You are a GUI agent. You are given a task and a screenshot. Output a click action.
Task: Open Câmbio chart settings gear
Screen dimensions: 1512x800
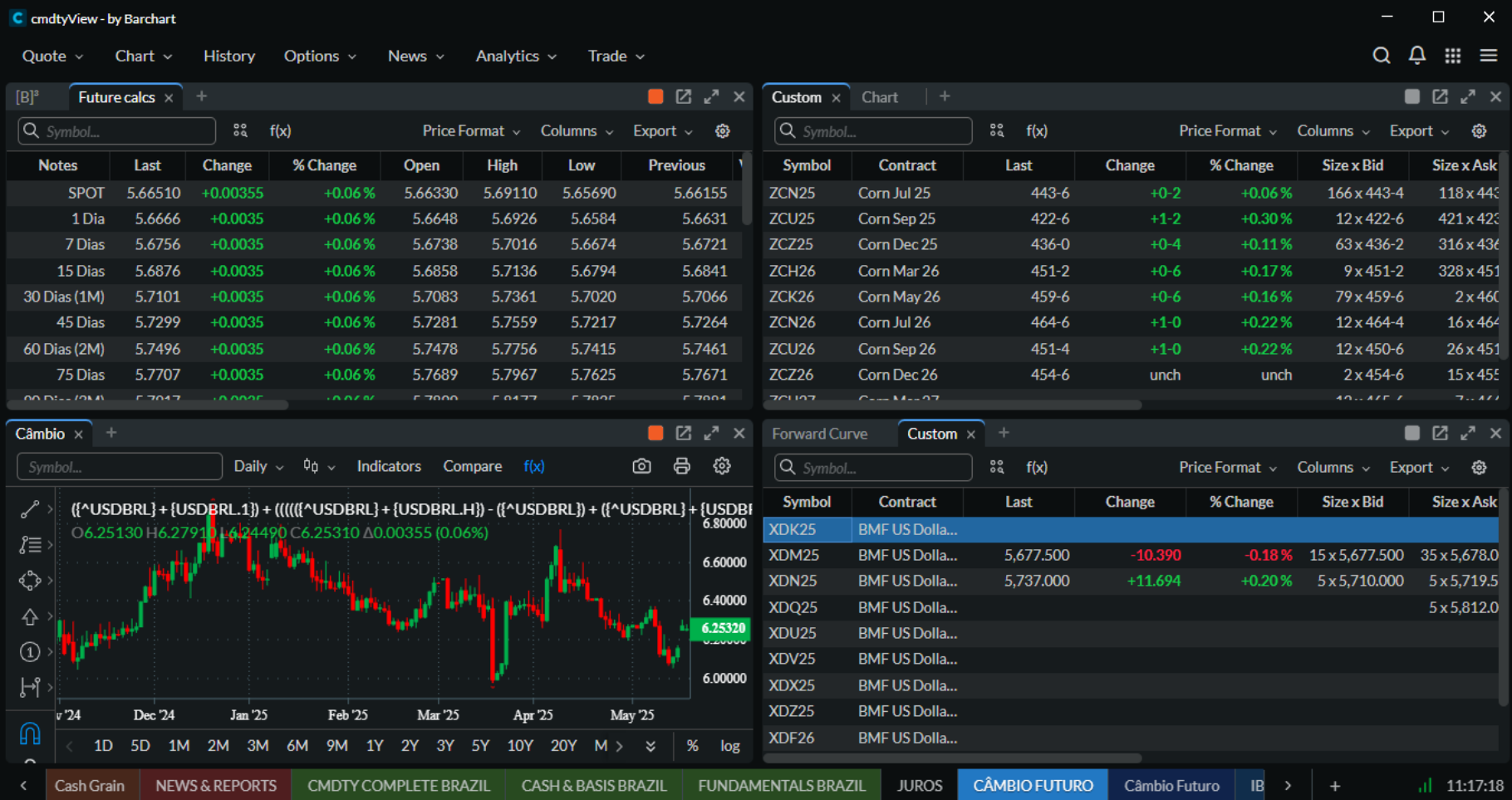click(x=722, y=466)
